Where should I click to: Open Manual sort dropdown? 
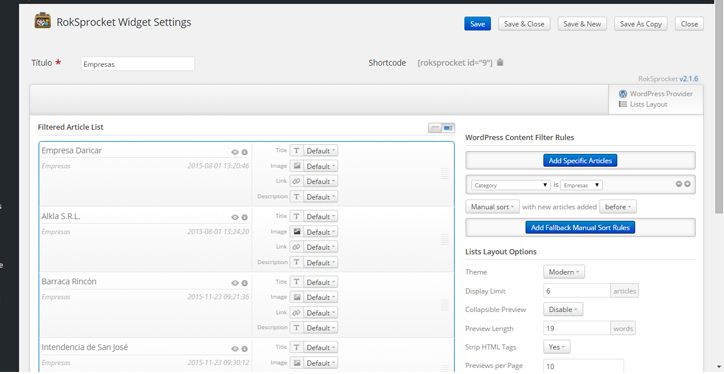493,207
